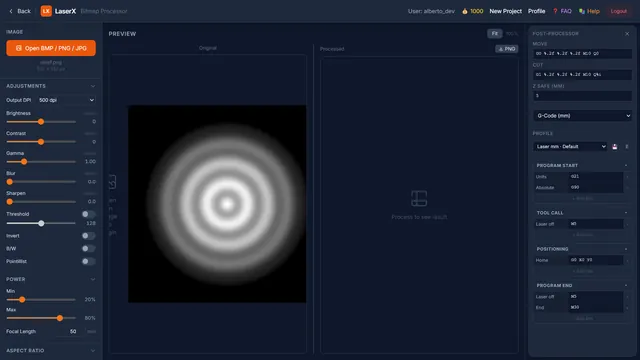Edit the Units G21 code field
Viewport: 640px width, 360px height.
(x=596, y=176)
